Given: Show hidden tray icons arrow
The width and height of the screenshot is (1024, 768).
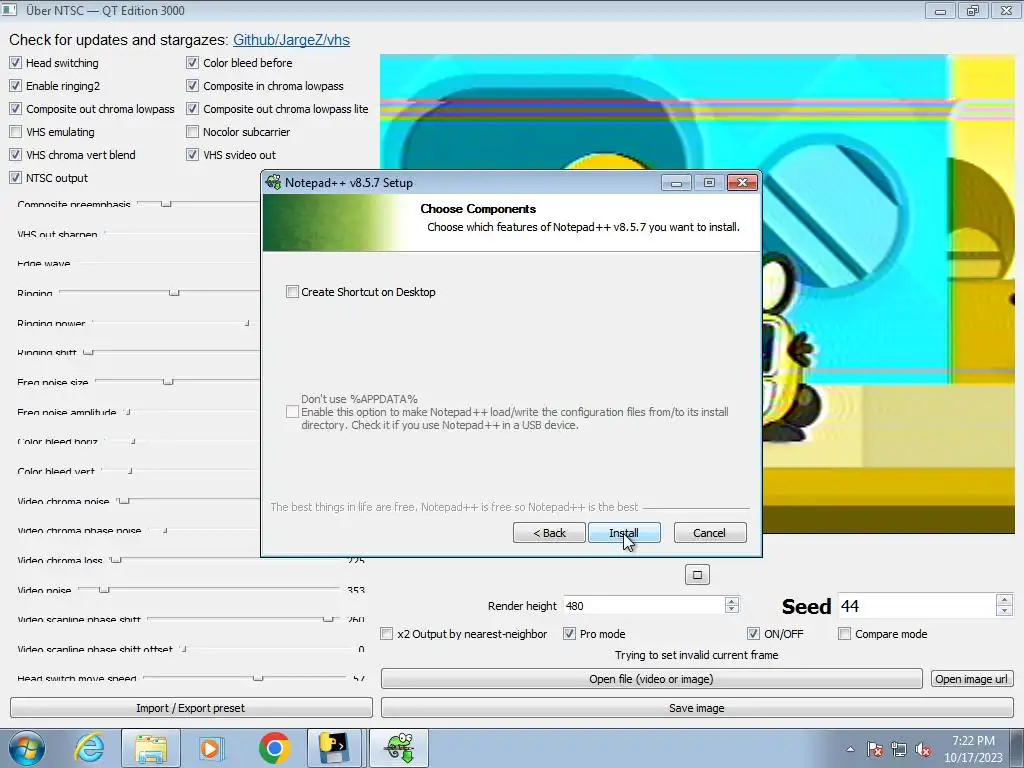Looking at the screenshot, I should coord(850,749).
